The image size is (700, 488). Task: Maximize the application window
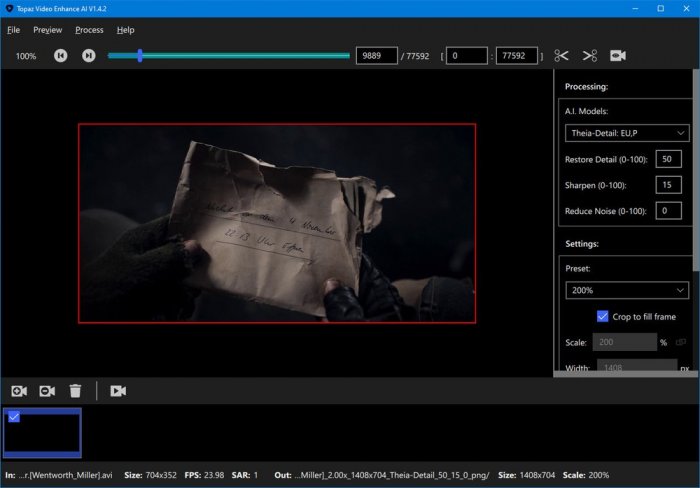(x=661, y=8)
